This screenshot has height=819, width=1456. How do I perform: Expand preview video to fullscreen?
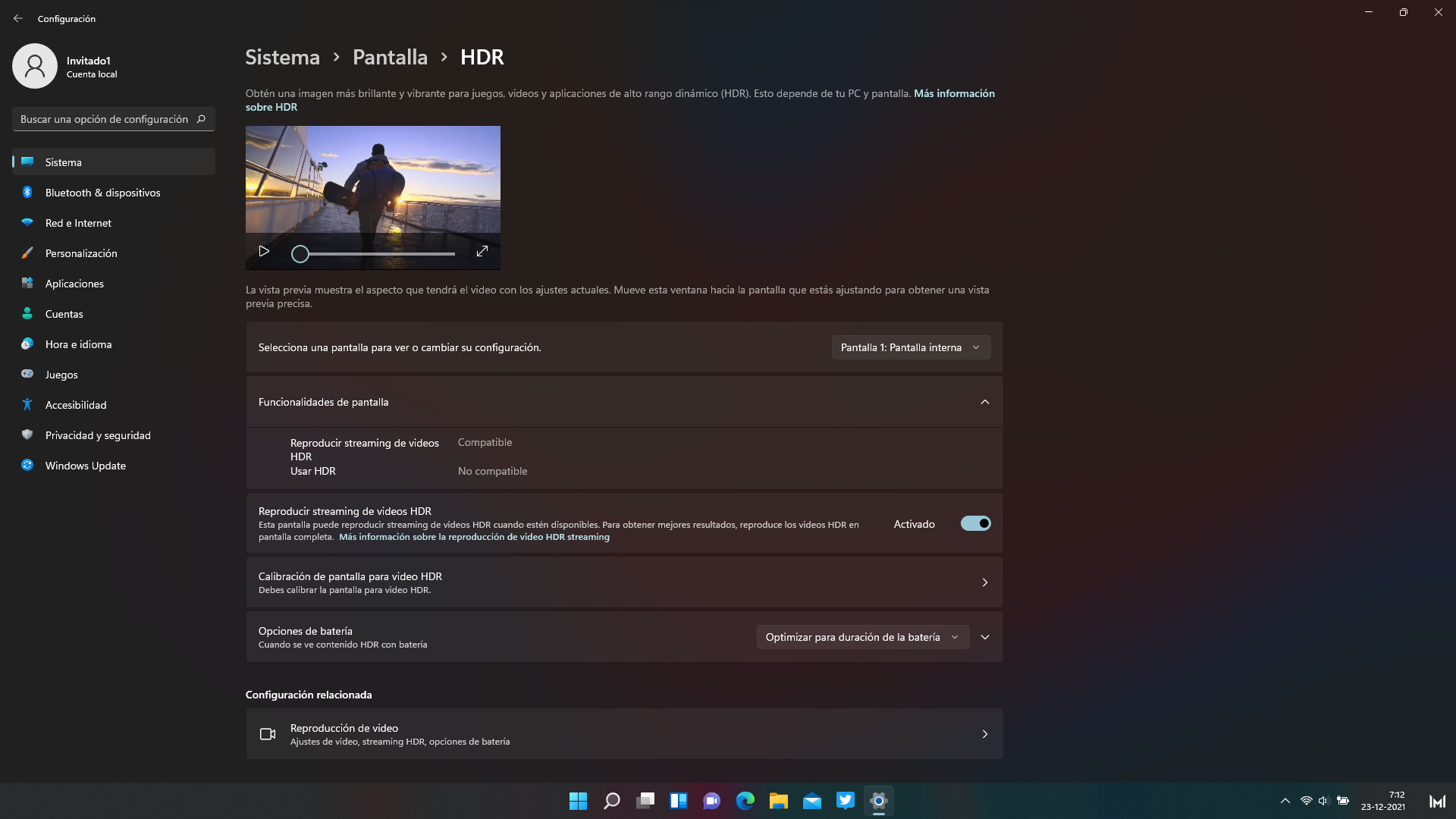pyautogui.click(x=482, y=252)
